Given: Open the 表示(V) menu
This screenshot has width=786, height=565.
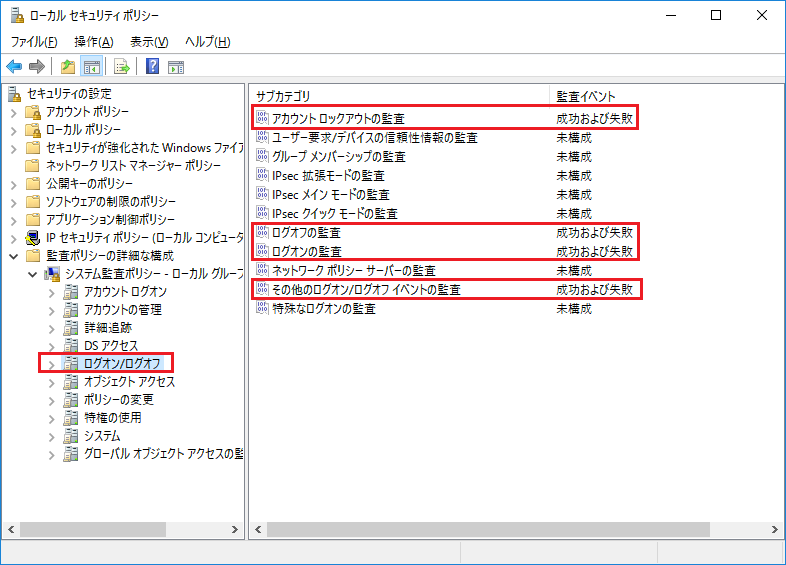Looking at the screenshot, I should click(149, 42).
